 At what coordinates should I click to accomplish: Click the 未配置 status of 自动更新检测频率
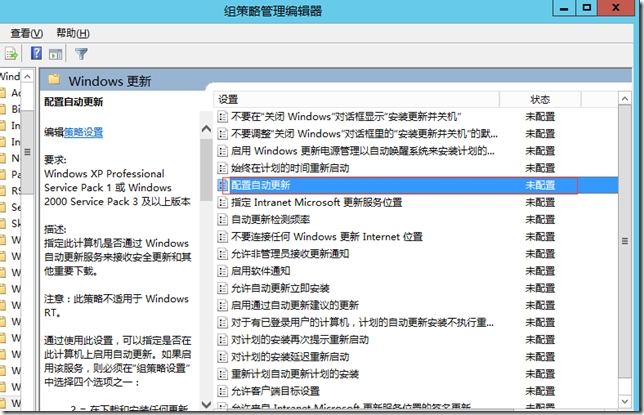pos(540,220)
